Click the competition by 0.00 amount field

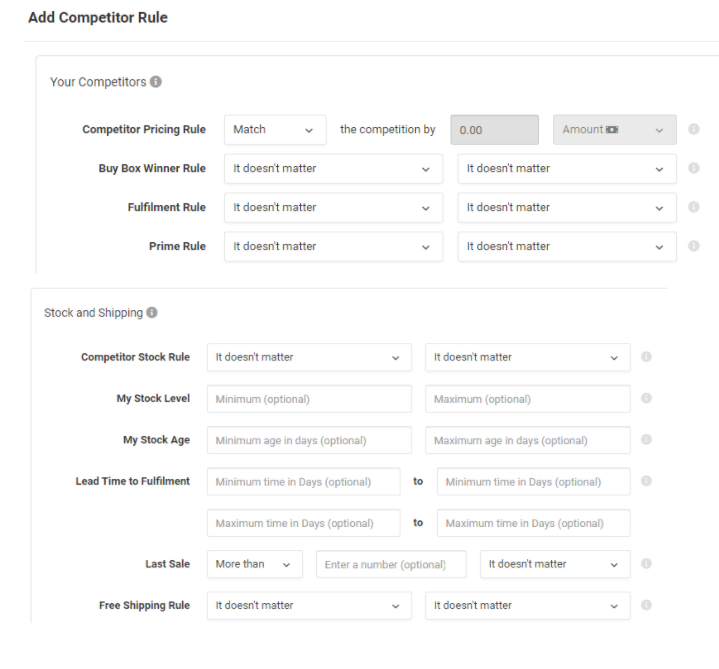coord(494,130)
